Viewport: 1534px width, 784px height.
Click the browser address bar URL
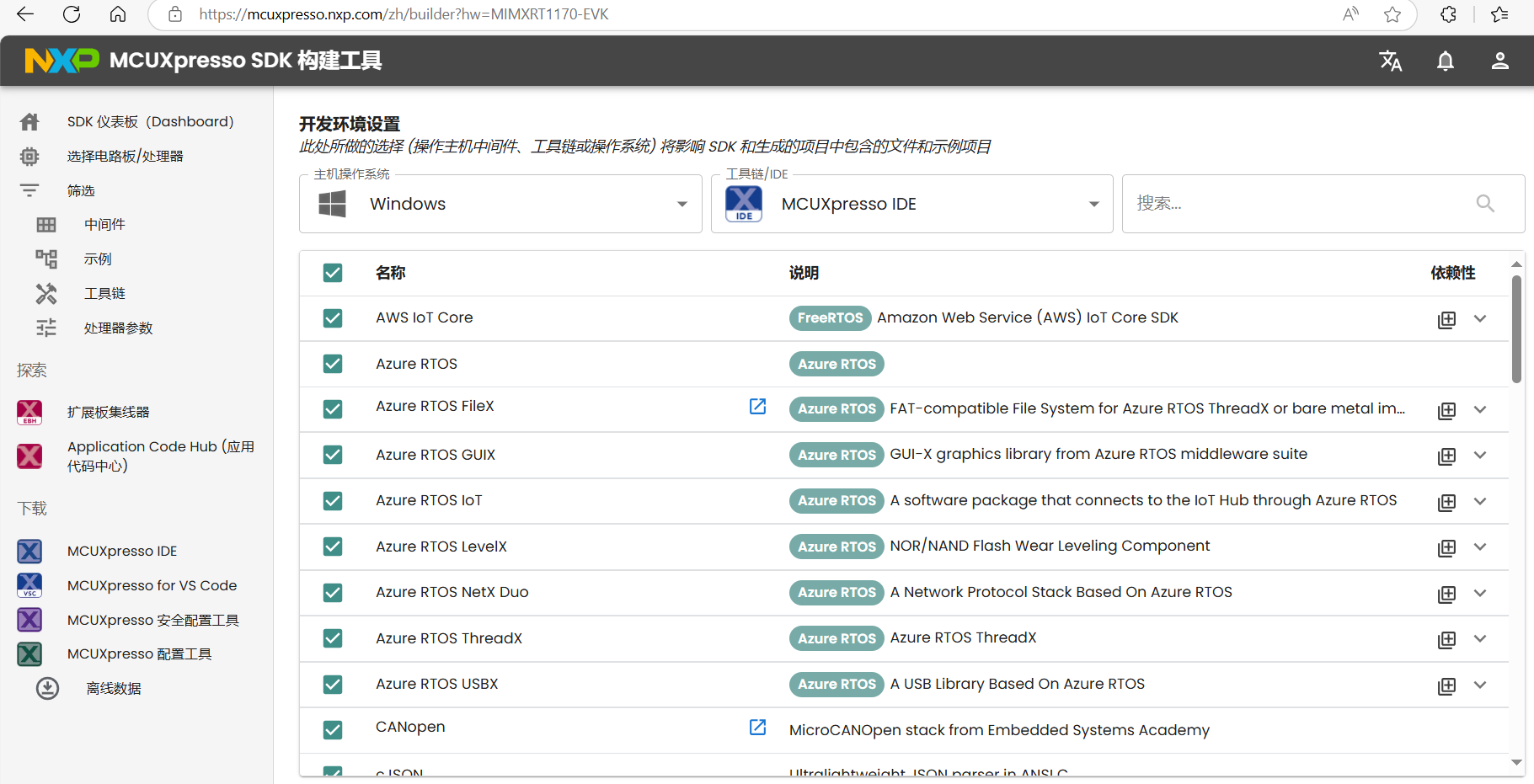[404, 14]
